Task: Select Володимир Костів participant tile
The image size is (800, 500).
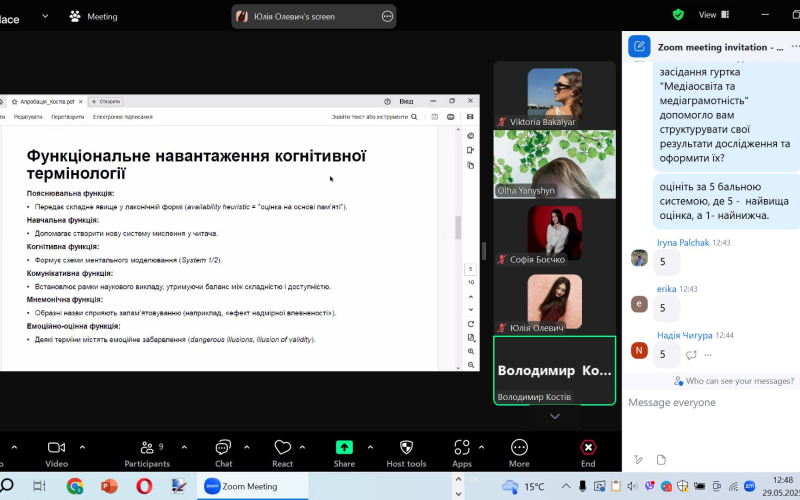Action: (x=555, y=370)
